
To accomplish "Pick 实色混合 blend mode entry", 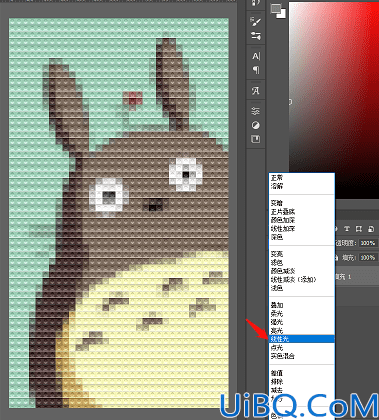I will (x=283, y=356).
